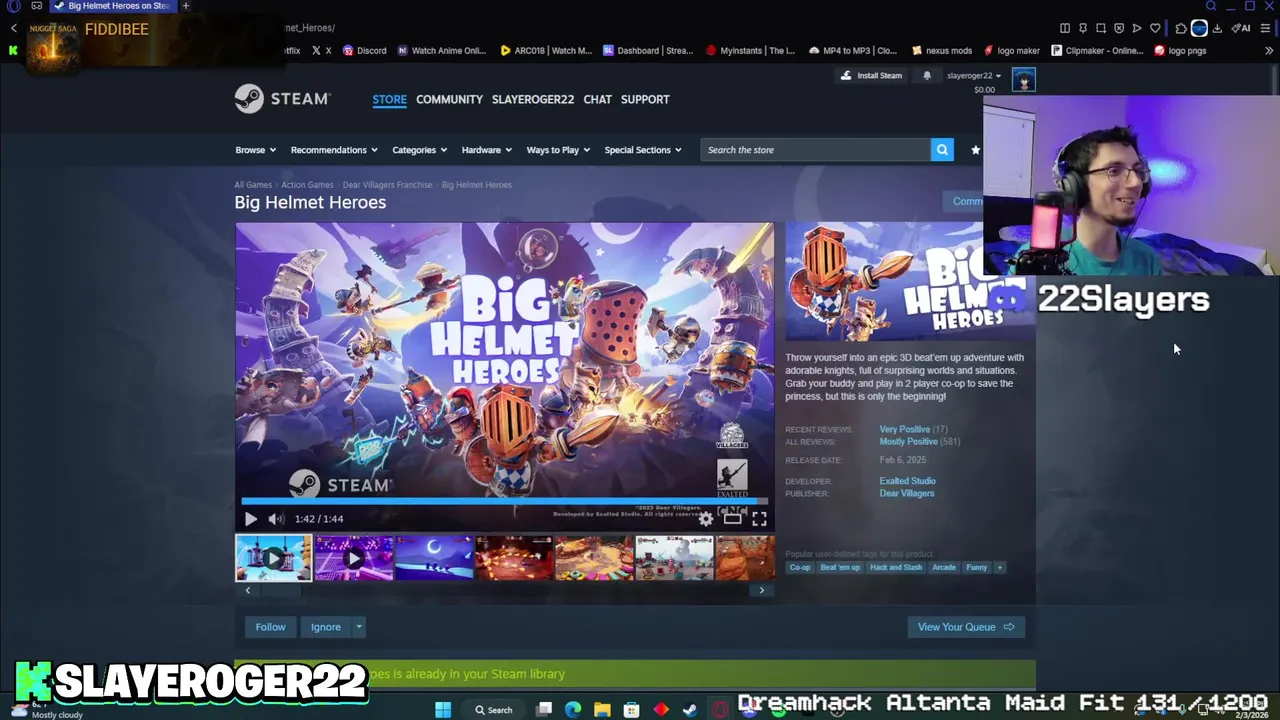Open SUPPORT tab

pyautogui.click(x=645, y=99)
